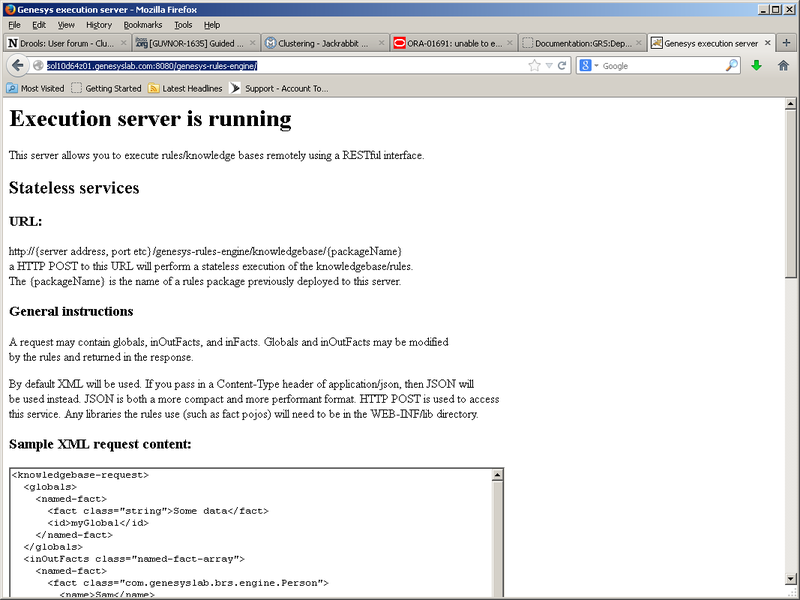
Task: Bookmark this page with the star icon
Action: tap(534, 65)
